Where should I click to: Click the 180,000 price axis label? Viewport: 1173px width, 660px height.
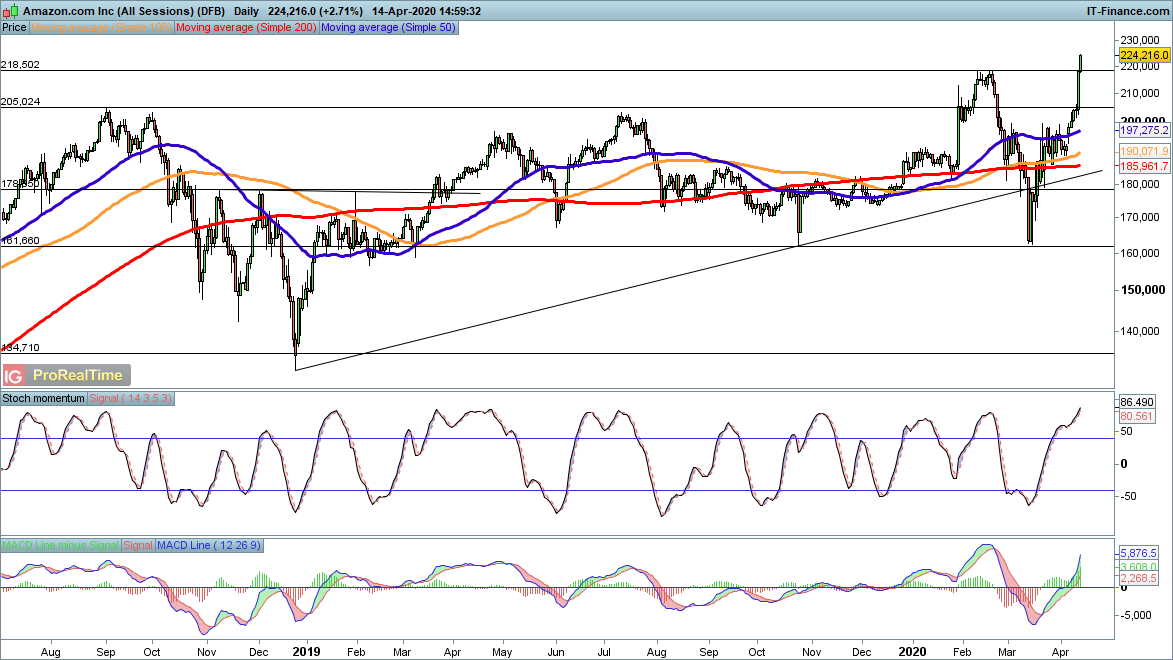click(1140, 184)
